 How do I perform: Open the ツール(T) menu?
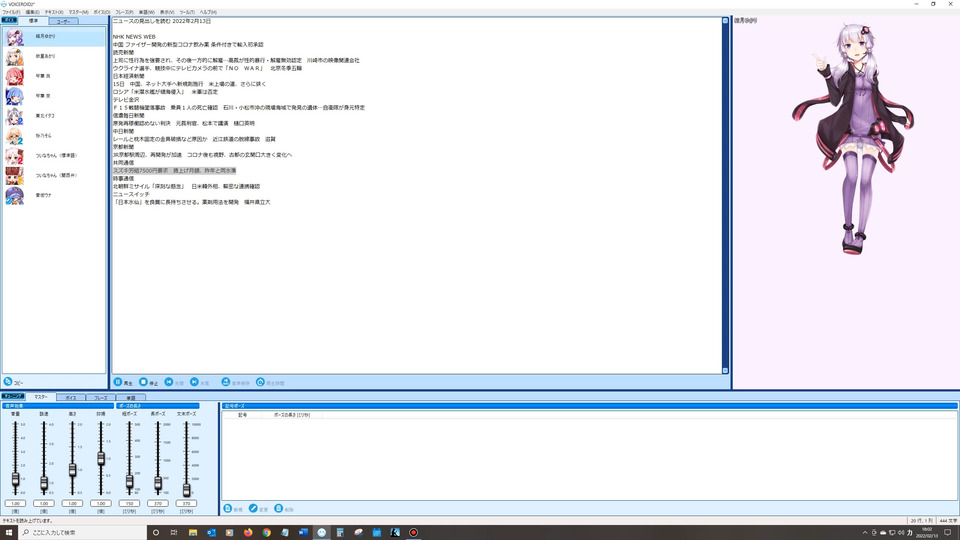(x=187, y=12)
